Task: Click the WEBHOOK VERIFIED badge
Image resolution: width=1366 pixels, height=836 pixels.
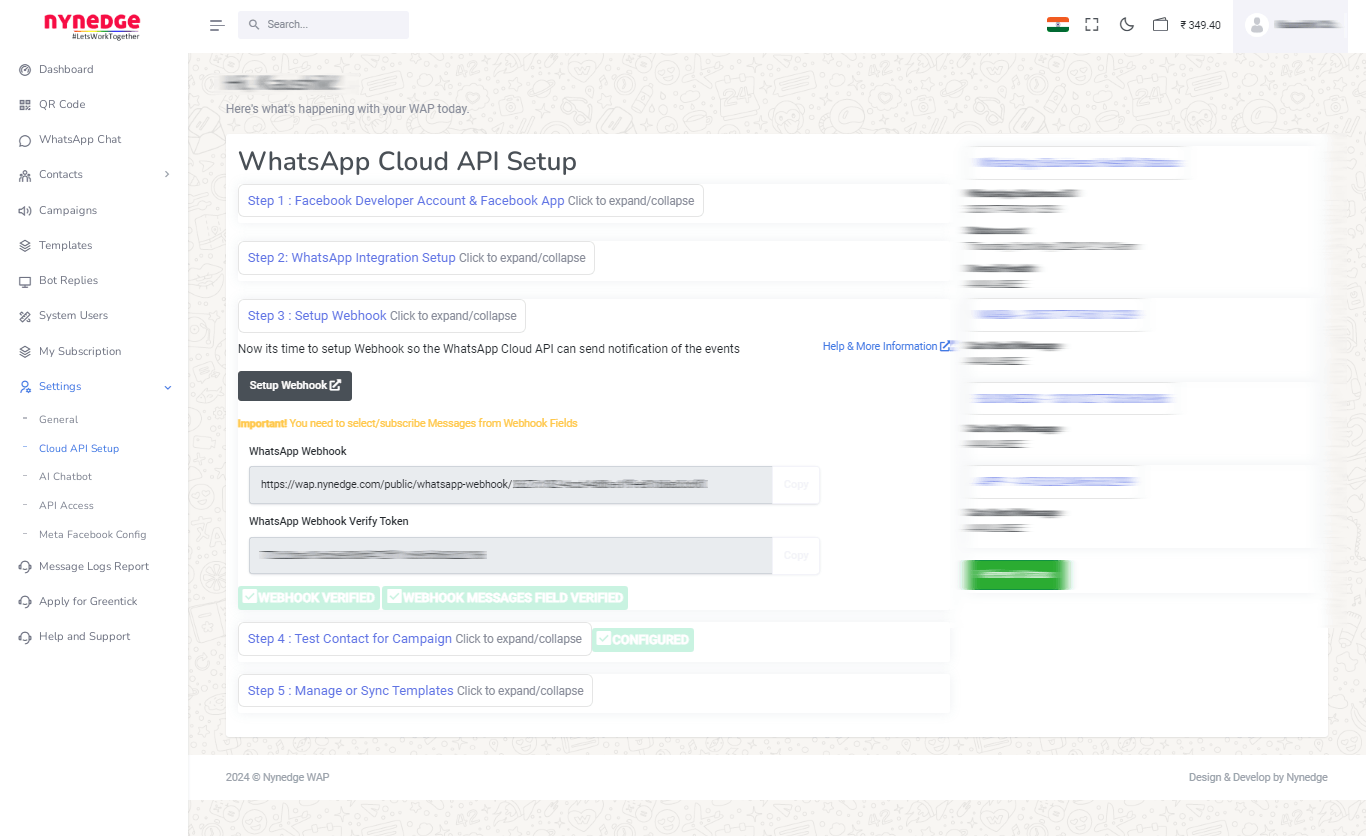Action: click(309, 598)
